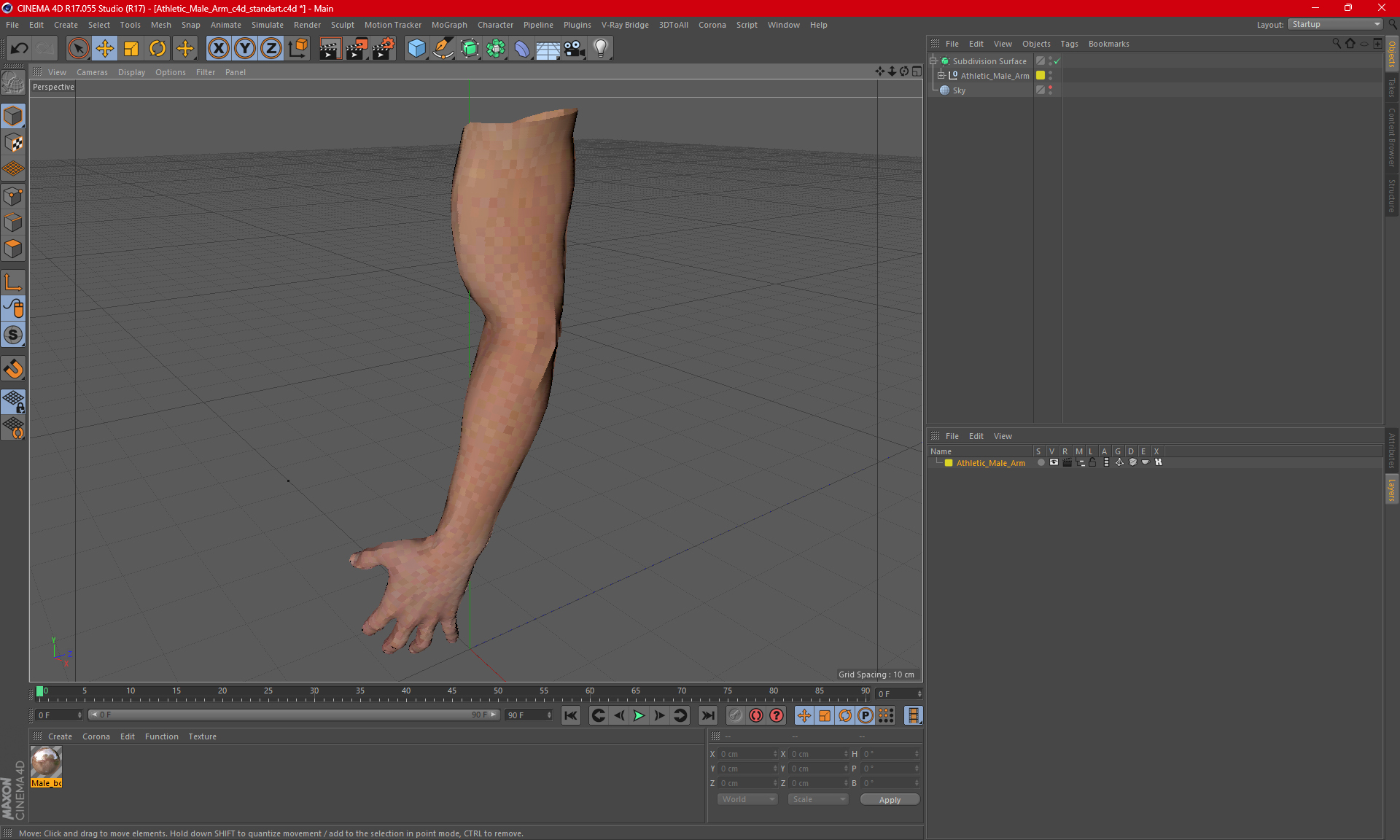Click the X position input field

[x=749, y=754]
